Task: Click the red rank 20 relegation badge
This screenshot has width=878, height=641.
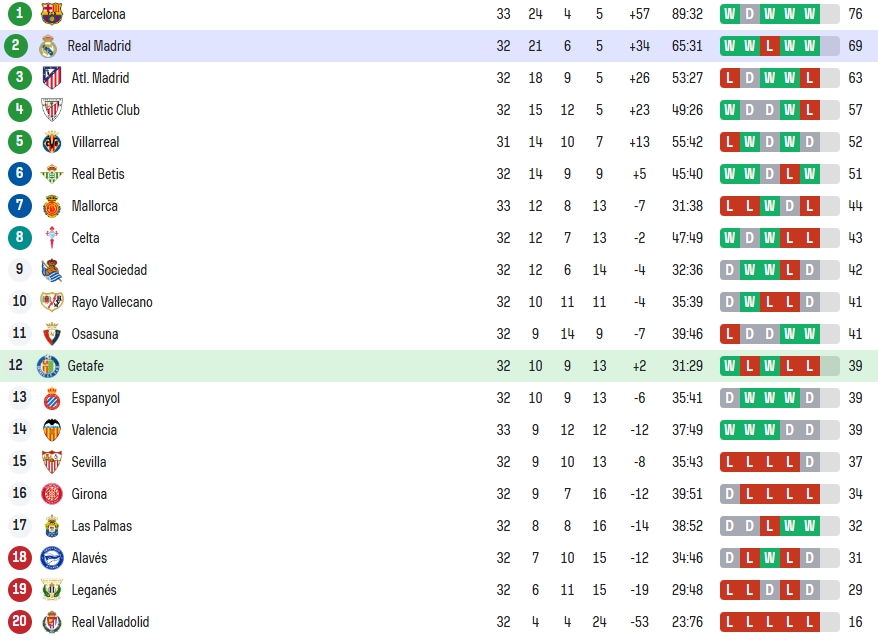Action: (x=20, y=621)
